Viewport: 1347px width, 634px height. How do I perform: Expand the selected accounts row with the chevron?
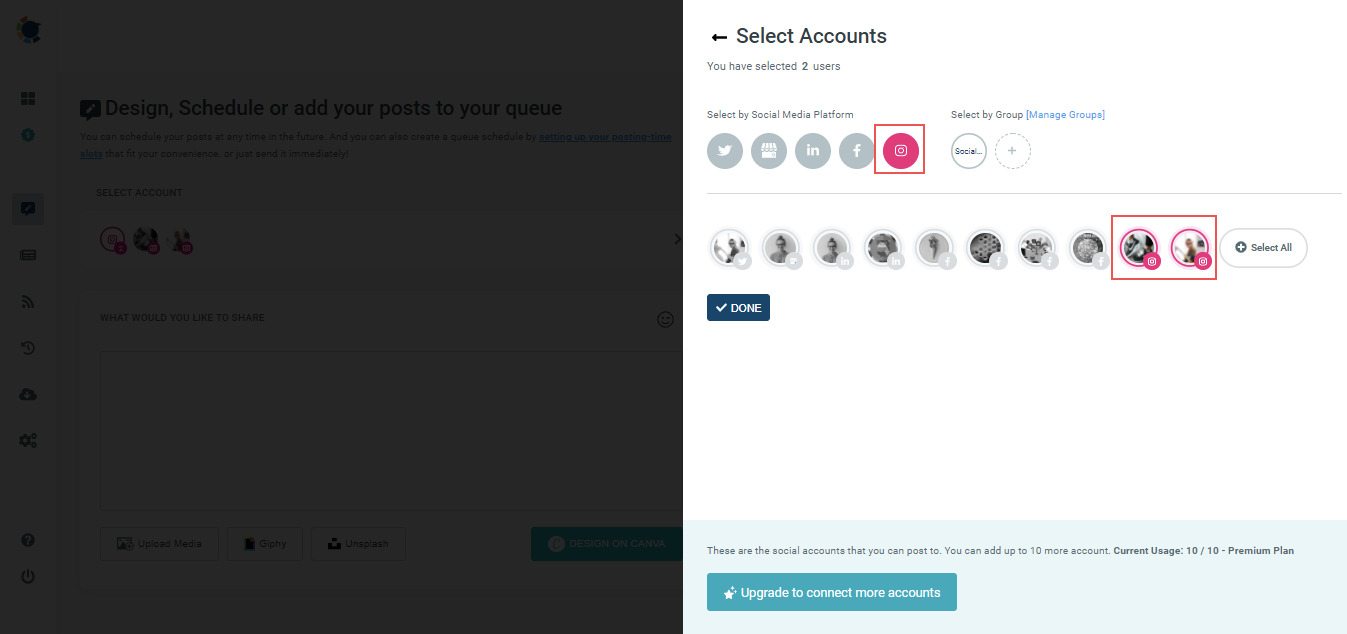[x=677, y=239]
